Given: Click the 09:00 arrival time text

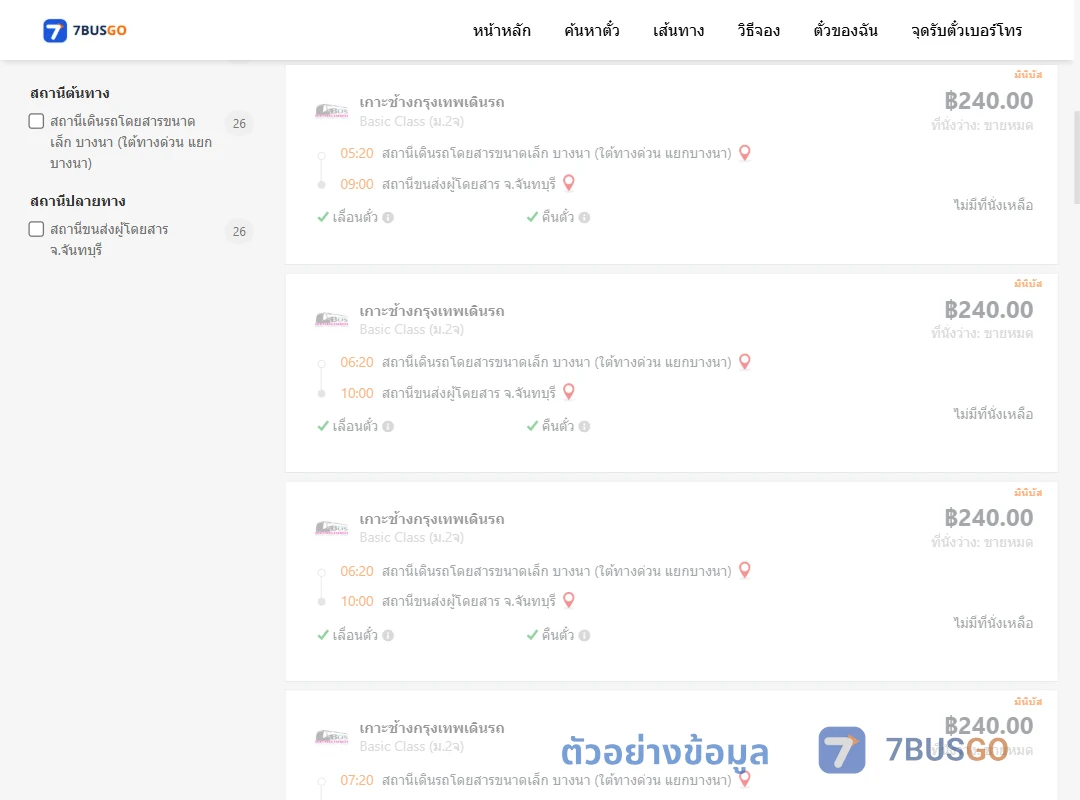Looking at the screenshot, I should (357, 184).
